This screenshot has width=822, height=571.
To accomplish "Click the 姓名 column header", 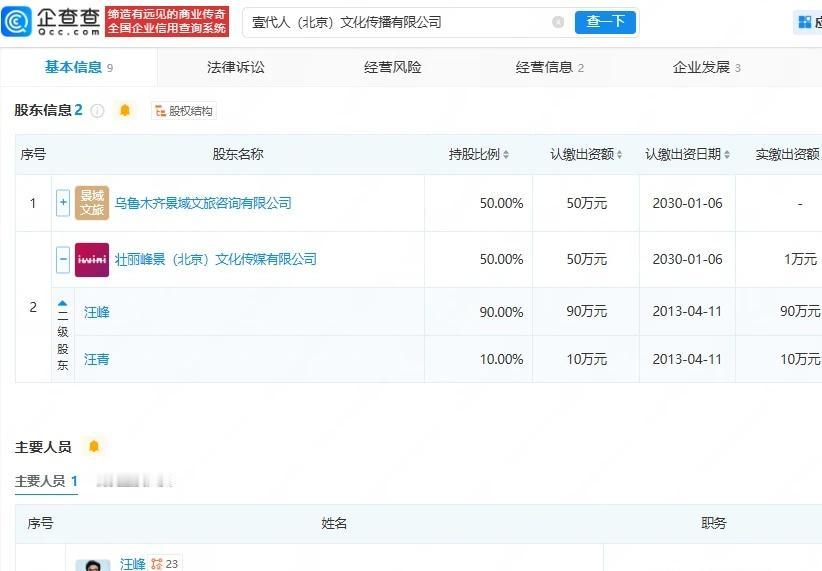I will pyautogui.click(x=334, y=523).
